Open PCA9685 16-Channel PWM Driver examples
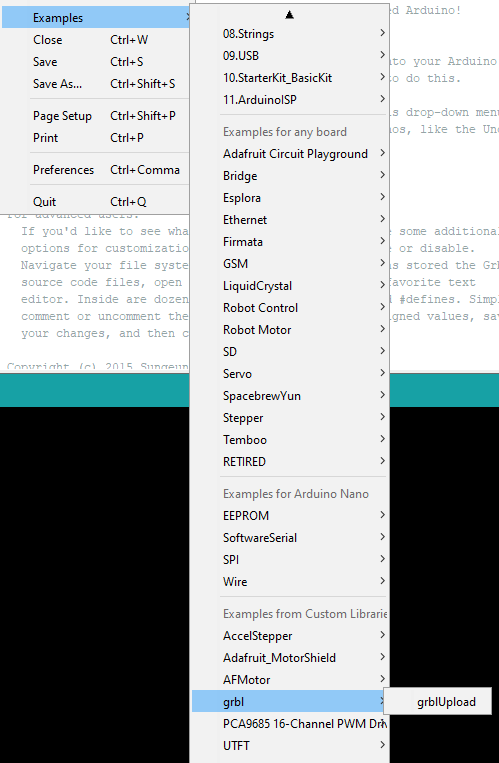Screen dimensions: 499x763 pyautogui.click(x=290, y=724)
